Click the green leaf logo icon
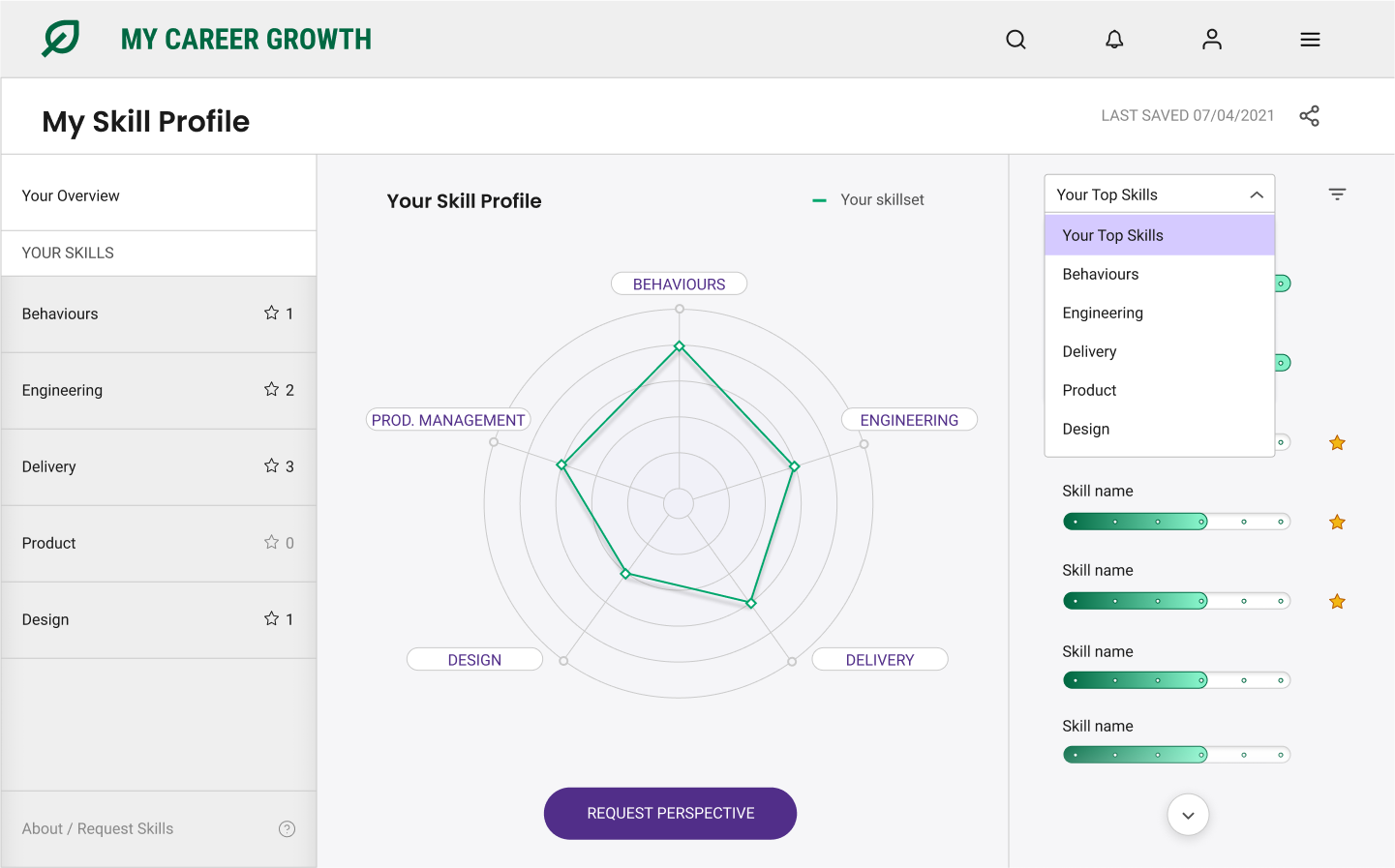 [60, 39]
